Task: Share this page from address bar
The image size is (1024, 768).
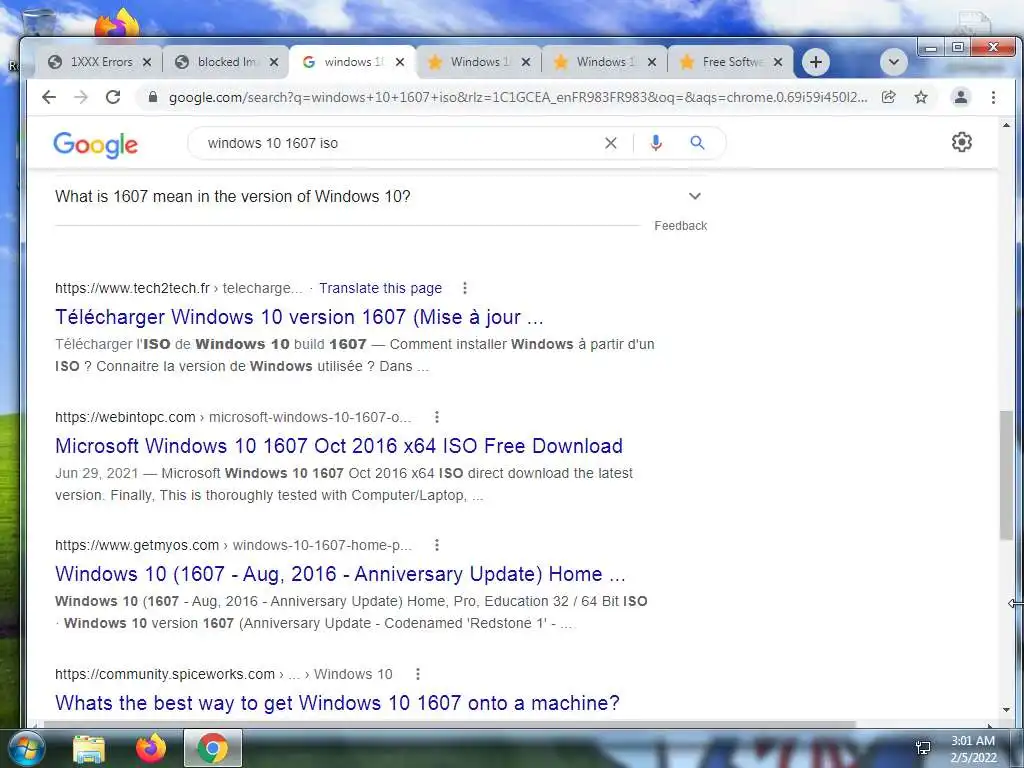Action: coord(888,97)
